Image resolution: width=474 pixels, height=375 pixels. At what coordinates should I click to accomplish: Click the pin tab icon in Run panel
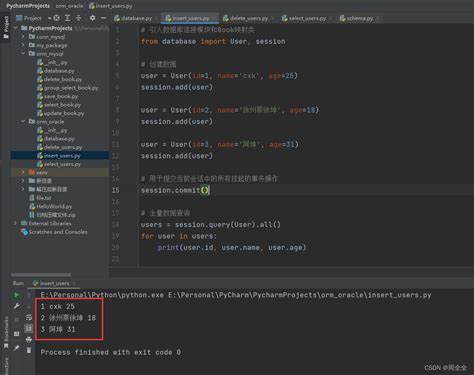point(16,348)
